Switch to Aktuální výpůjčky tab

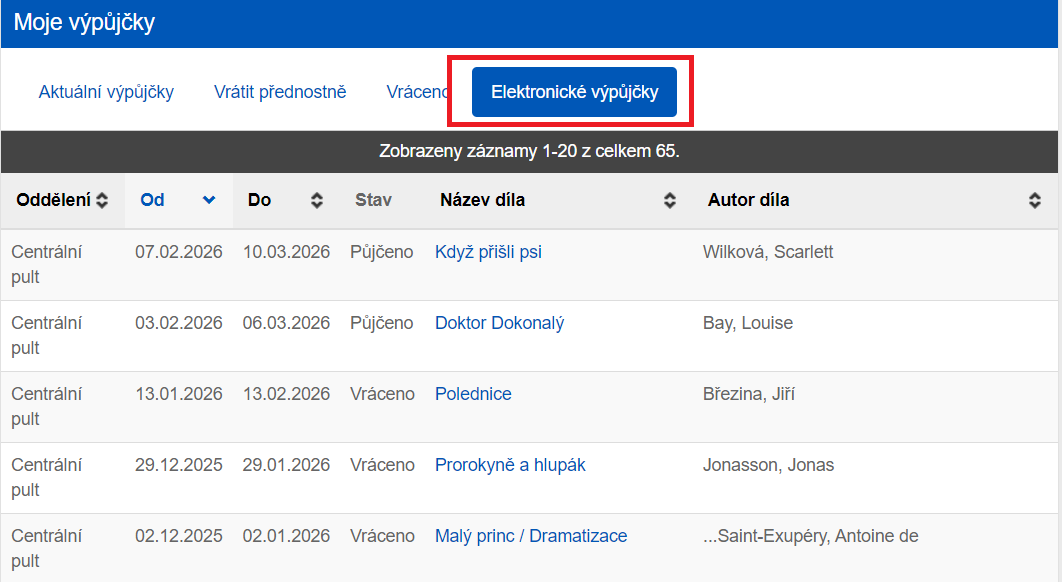pos(106,92)
